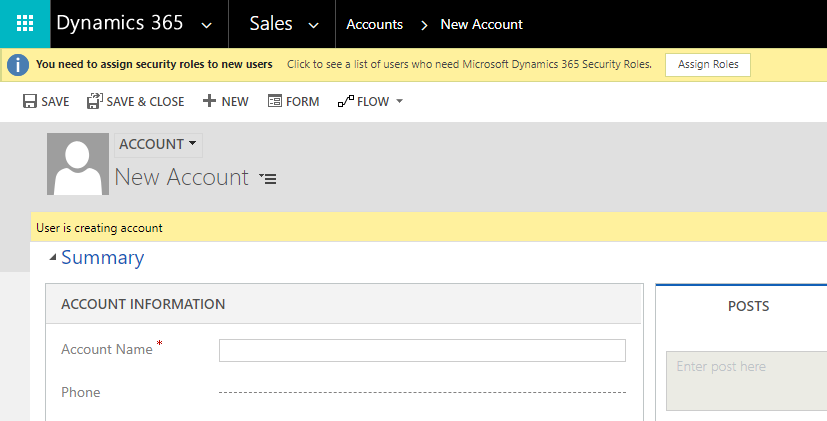The height and width of the screenshot is (421, 827).
Task: Click the SAVE command label
Action: pos(55,102)
